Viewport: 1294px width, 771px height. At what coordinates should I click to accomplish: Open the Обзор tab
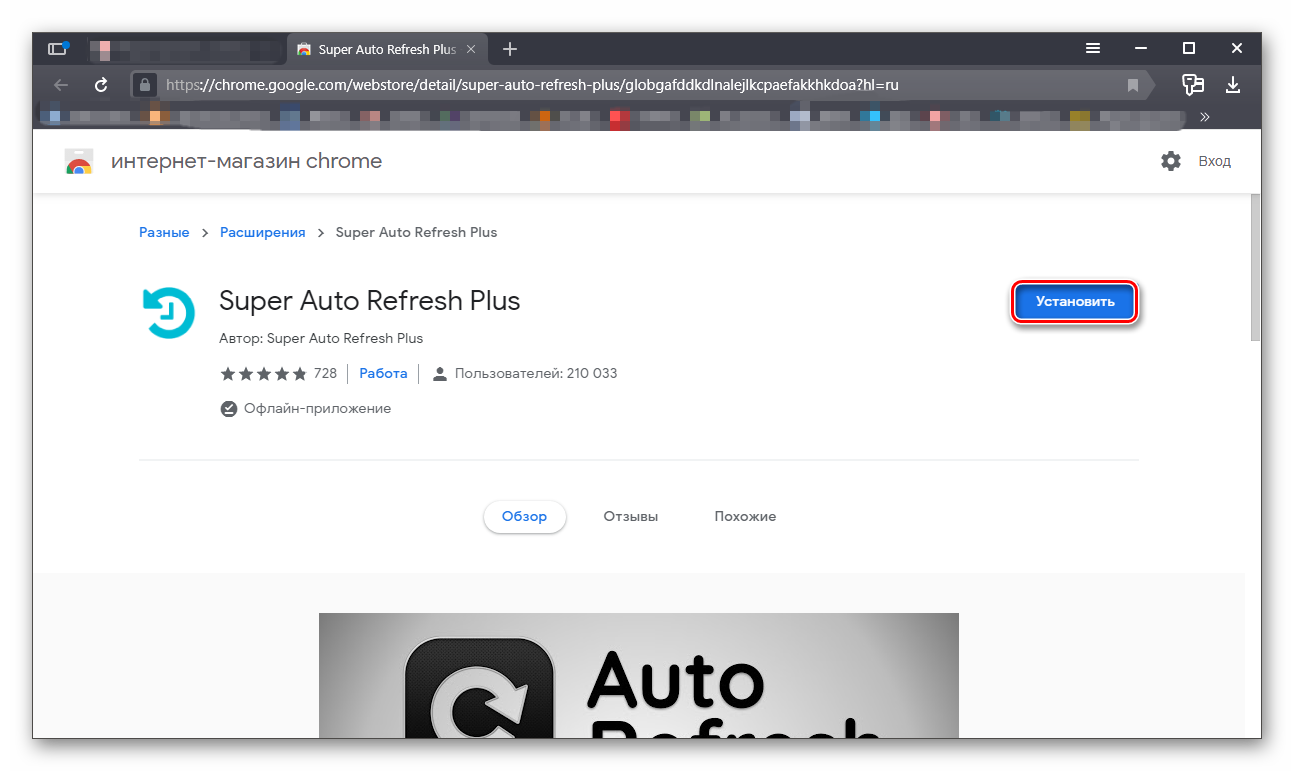525,517
